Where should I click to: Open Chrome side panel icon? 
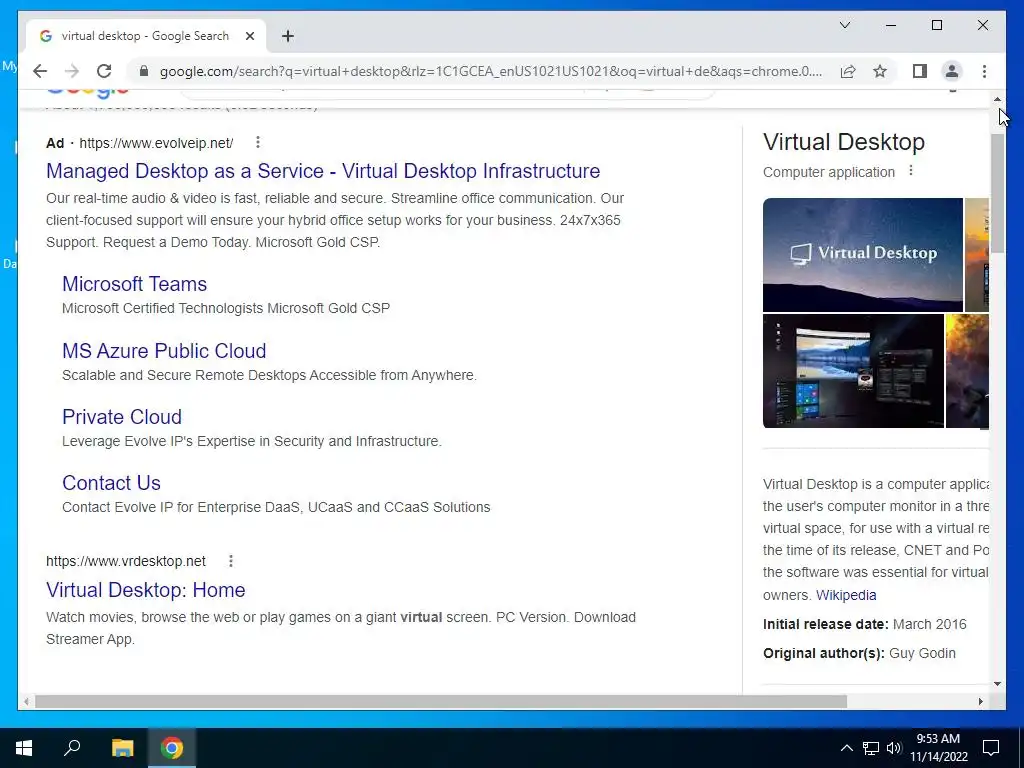point(920,71)
